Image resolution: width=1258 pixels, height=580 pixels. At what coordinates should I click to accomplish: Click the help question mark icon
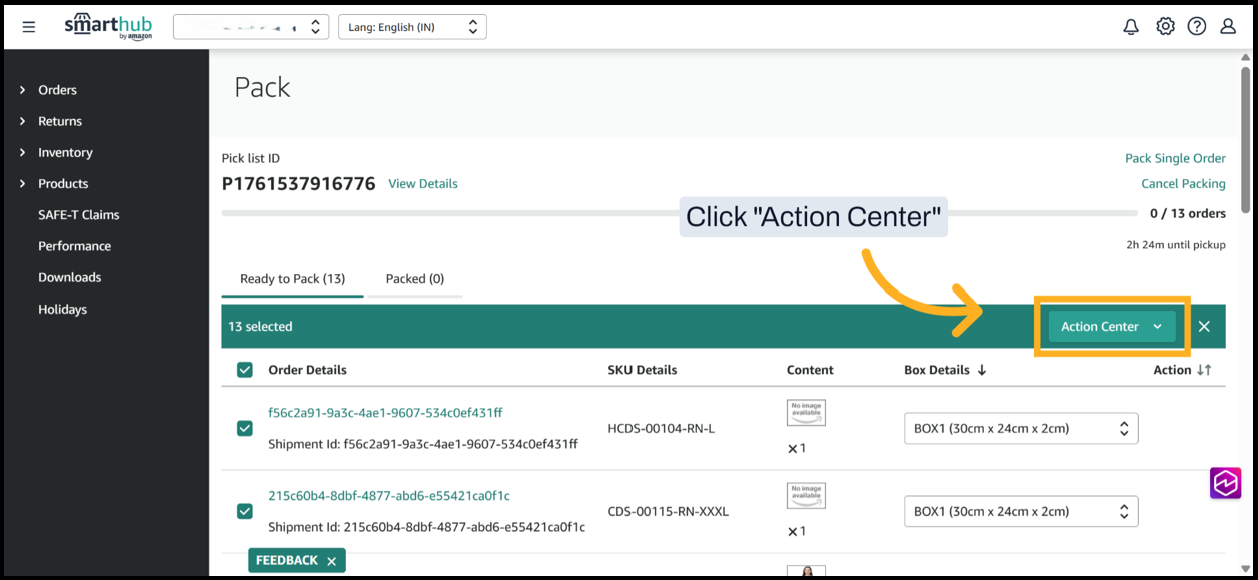point(1196,27)
